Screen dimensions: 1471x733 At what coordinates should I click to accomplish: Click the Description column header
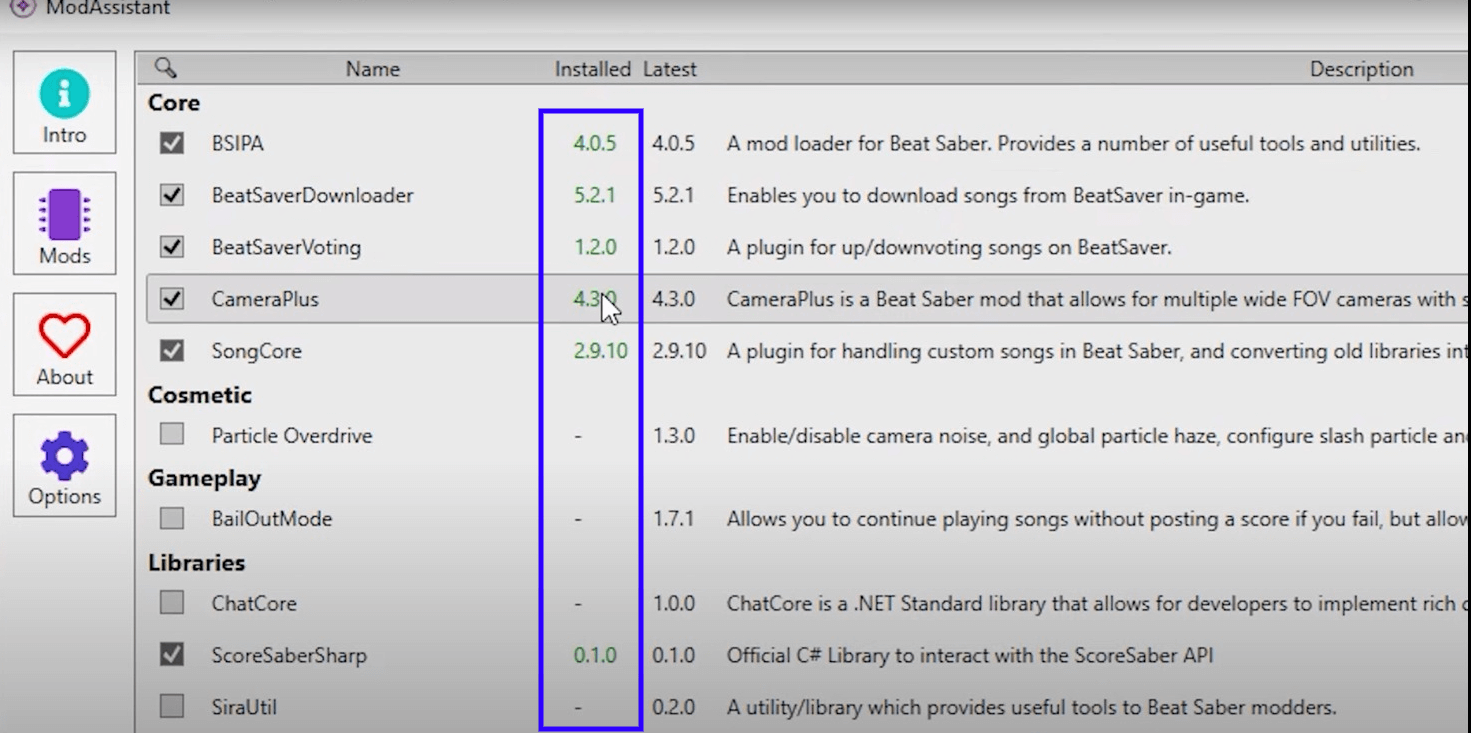1361,69
